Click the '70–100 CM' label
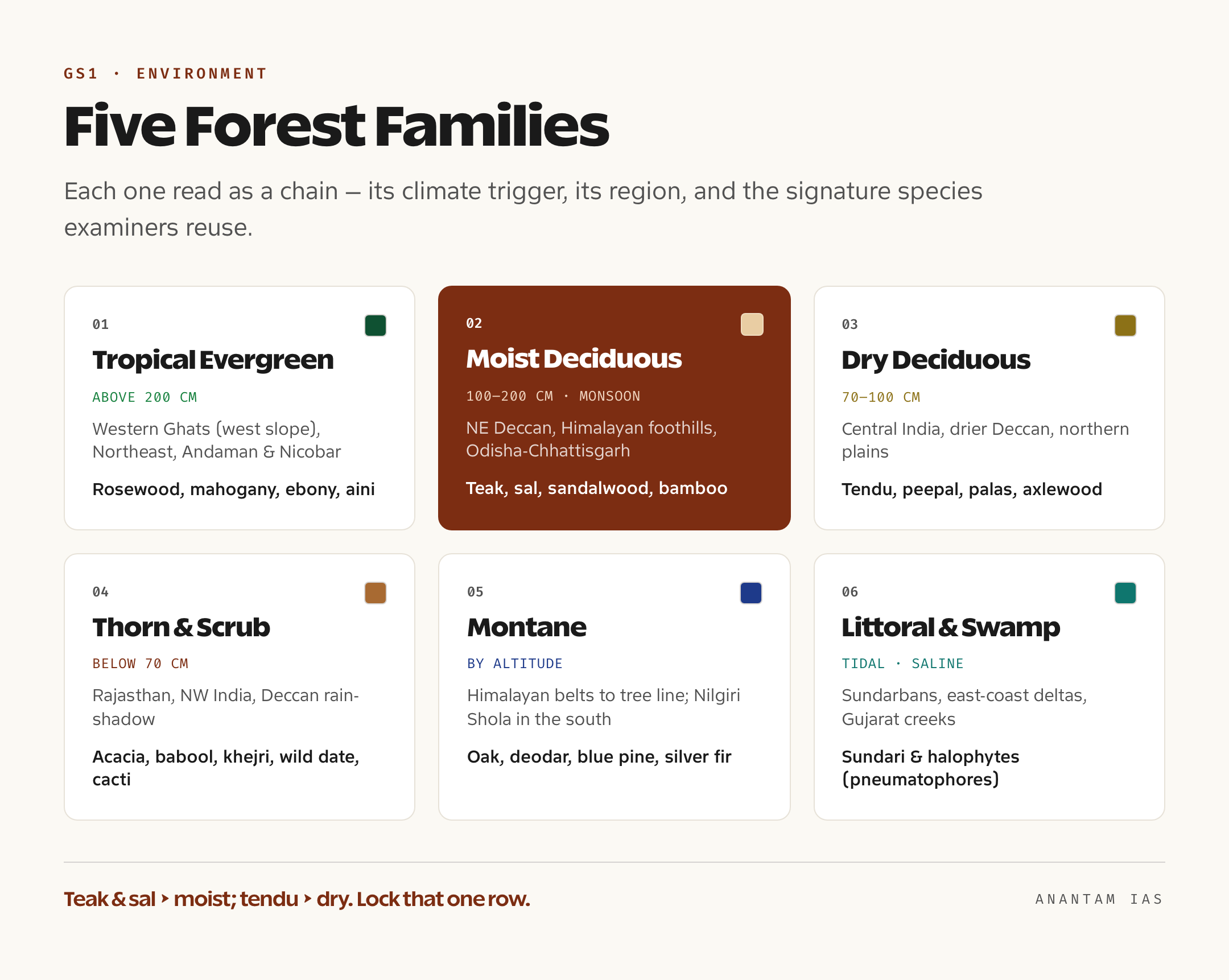 881,397
